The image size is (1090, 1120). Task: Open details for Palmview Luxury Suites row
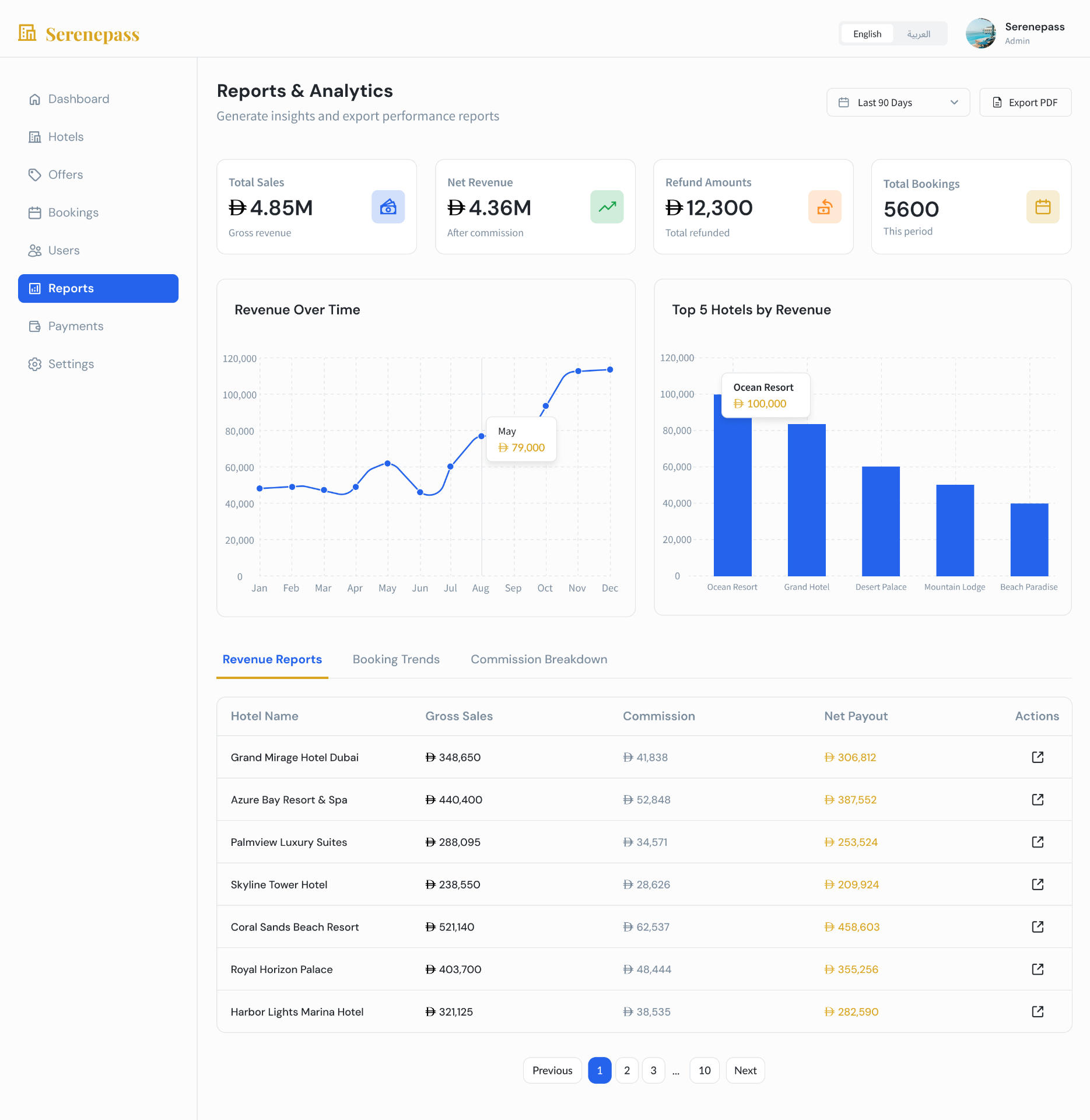pyautogui.click(x=1038, y=842)
